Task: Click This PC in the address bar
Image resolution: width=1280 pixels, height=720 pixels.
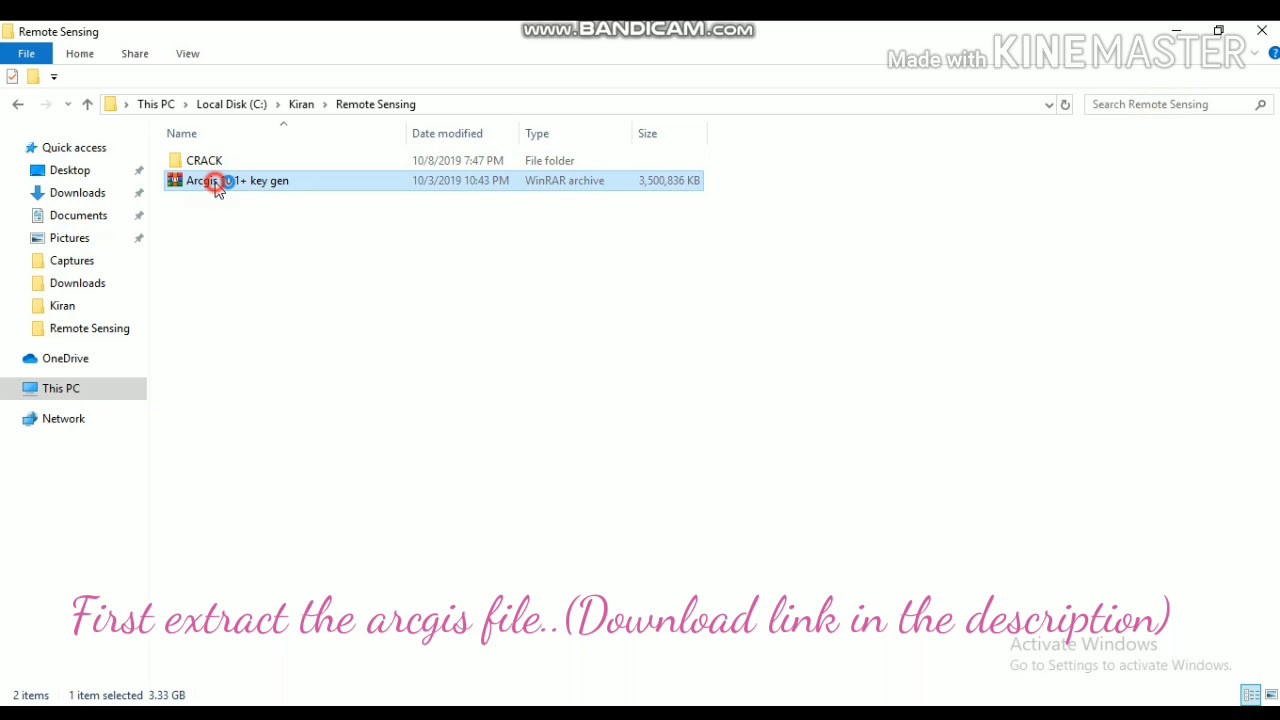Action: coord(156,104)
